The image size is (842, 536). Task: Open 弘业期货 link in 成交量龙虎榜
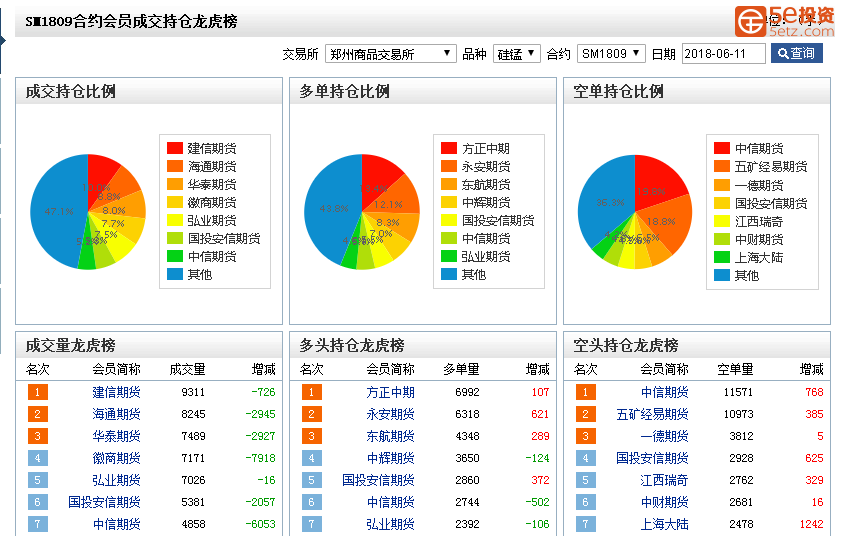[116, 480]
